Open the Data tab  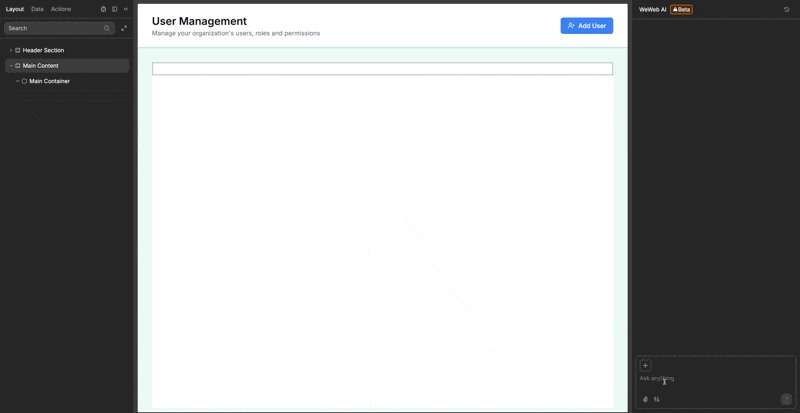(x=37, y=9)
